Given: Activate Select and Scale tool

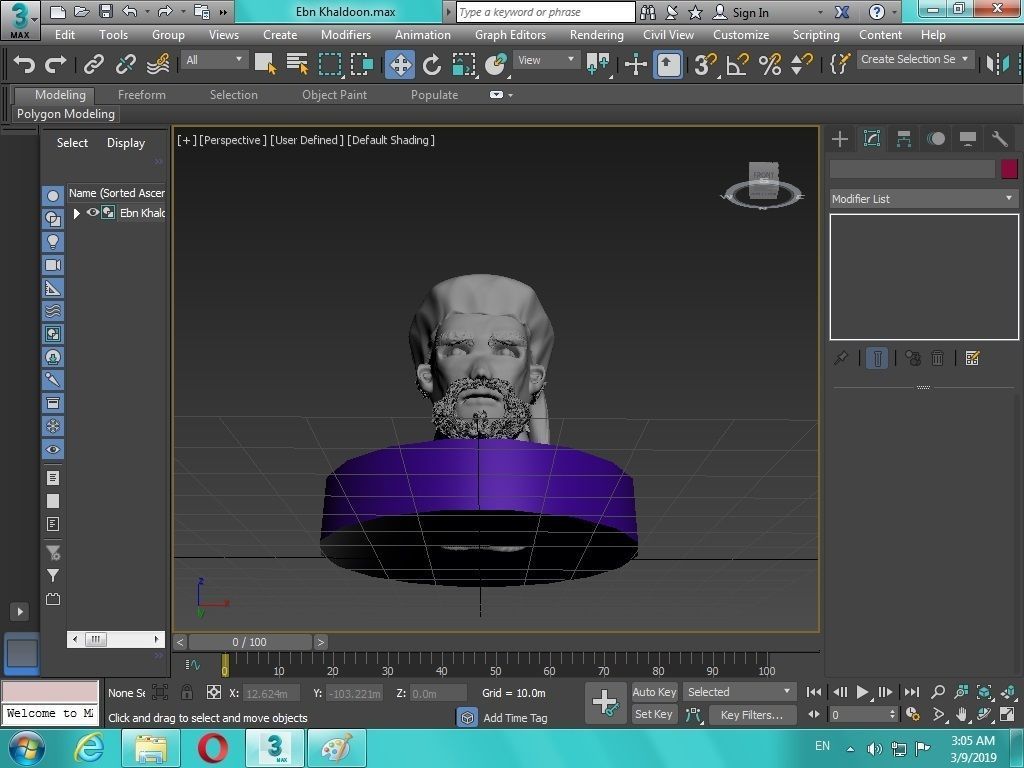Looking at the screenshot, I should (x=464, y=64).
